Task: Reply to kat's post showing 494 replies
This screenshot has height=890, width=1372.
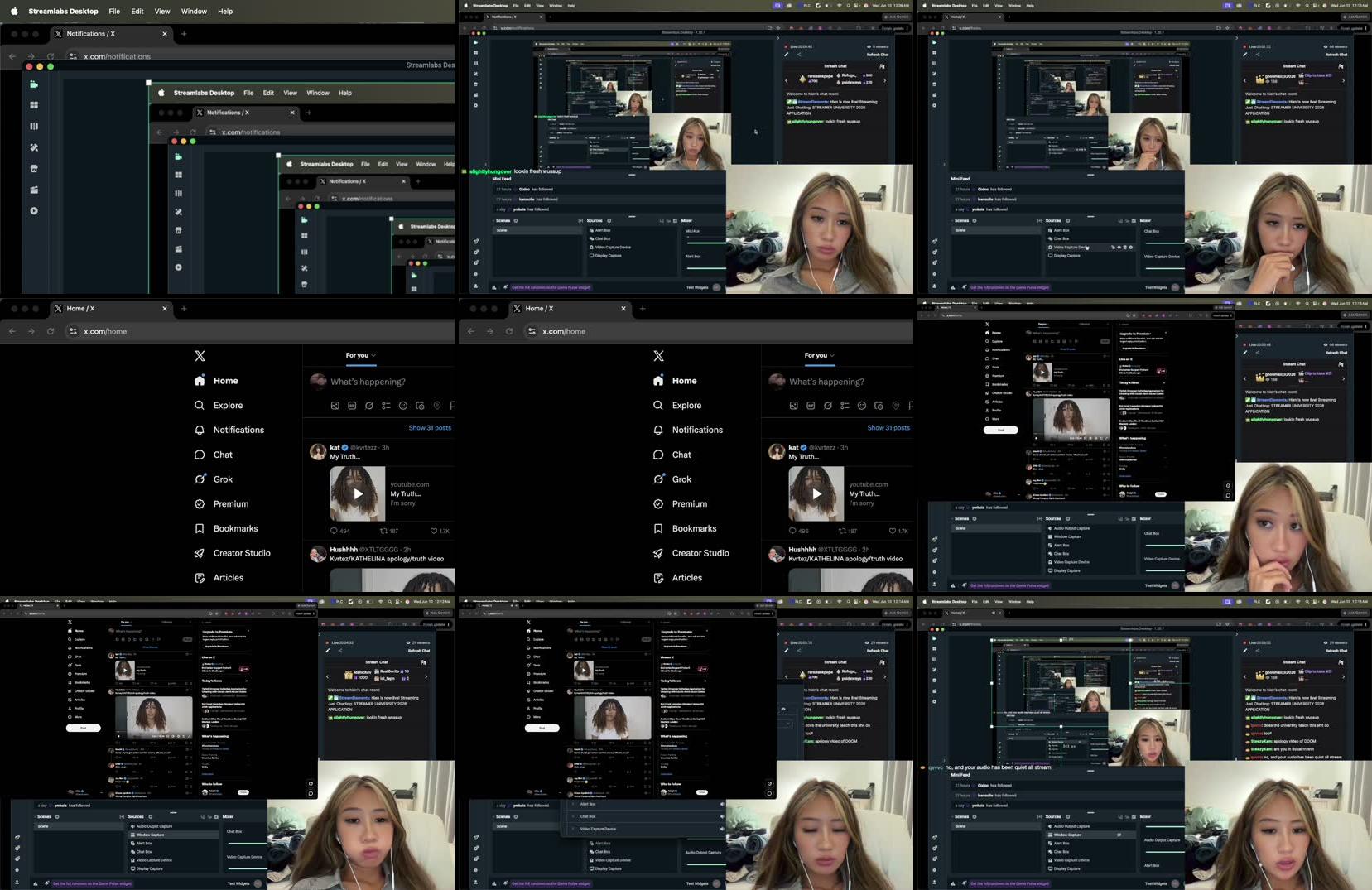Action: 339,531
